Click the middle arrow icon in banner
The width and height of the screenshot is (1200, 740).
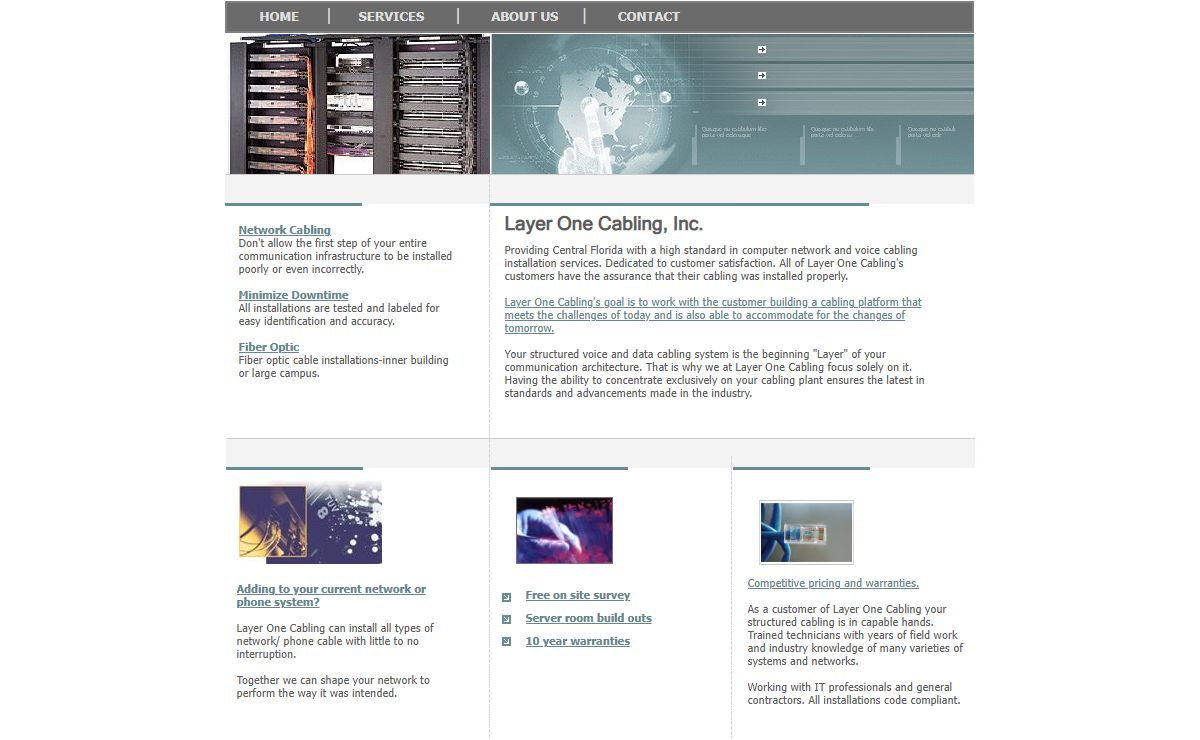[x=762, y=76]
